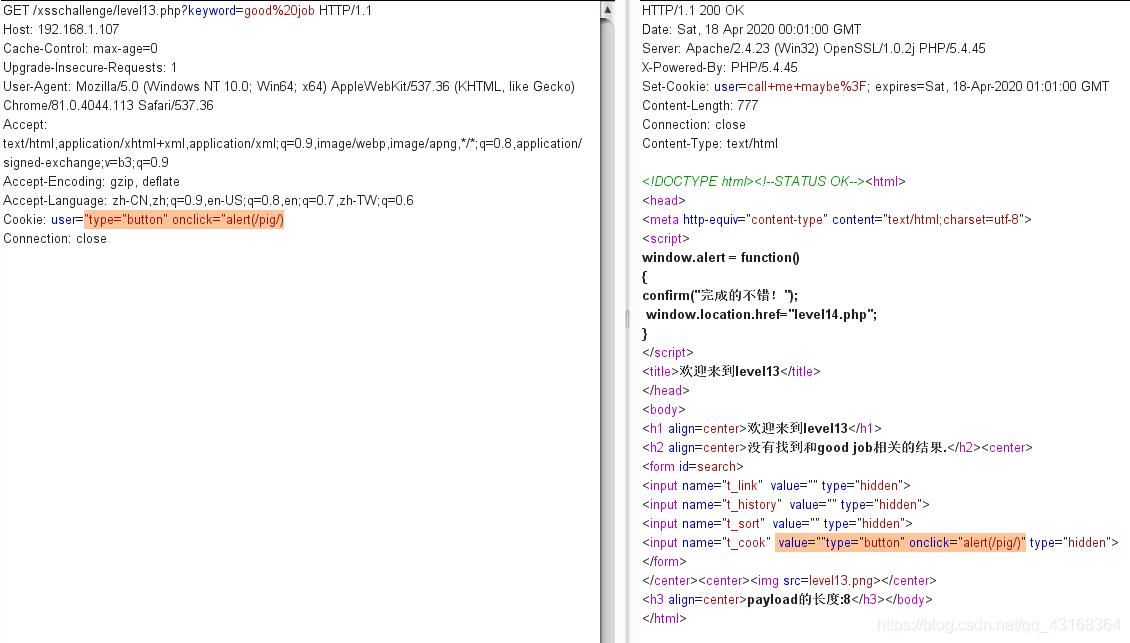Image resolution: width=1130 pixels, height=643 pixels.
Task: Click the GET /xsschallenge/level13.php request line
Action: (187, 11)
